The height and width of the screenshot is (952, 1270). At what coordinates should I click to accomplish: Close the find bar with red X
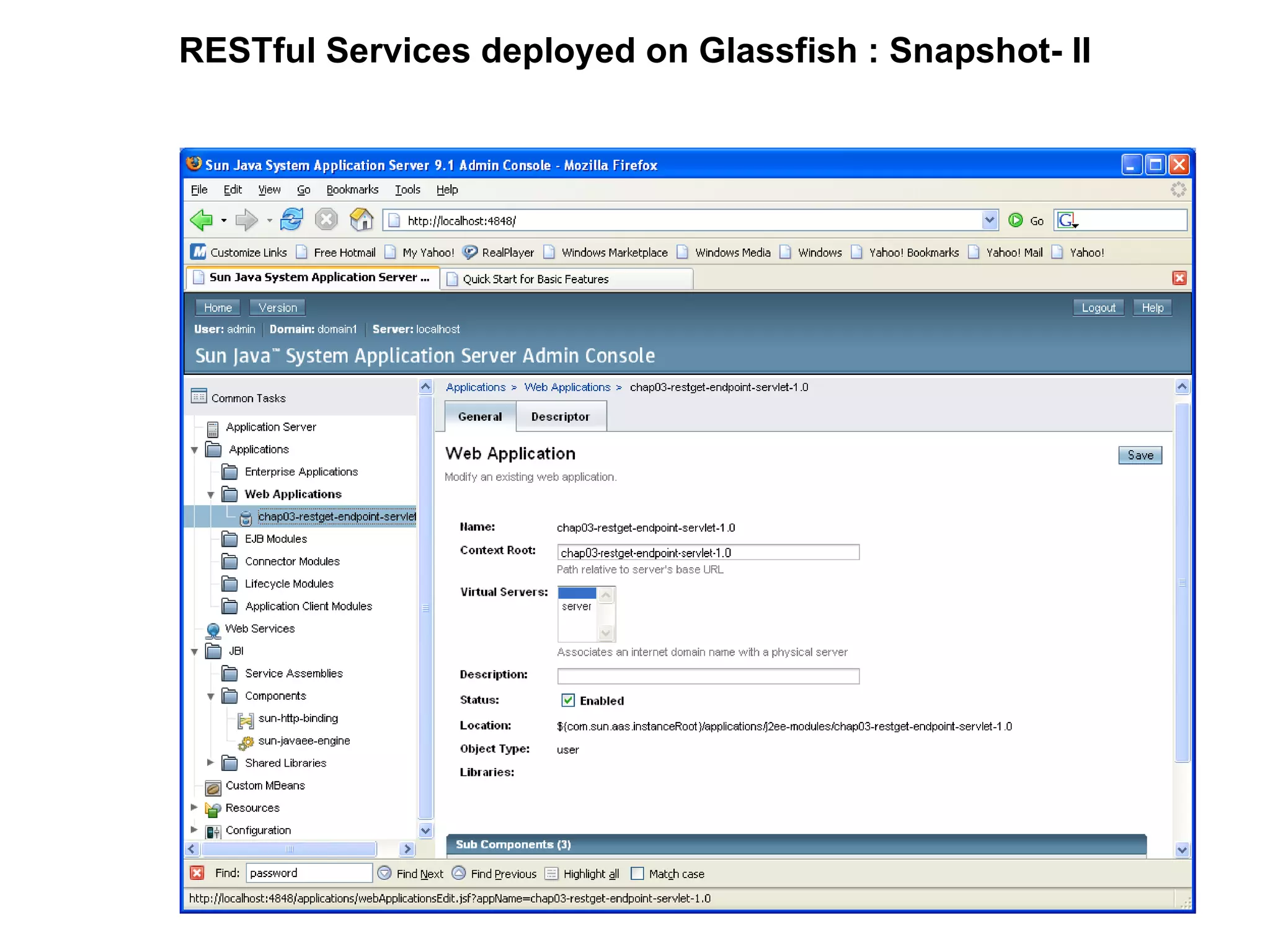tap(197, 873)
